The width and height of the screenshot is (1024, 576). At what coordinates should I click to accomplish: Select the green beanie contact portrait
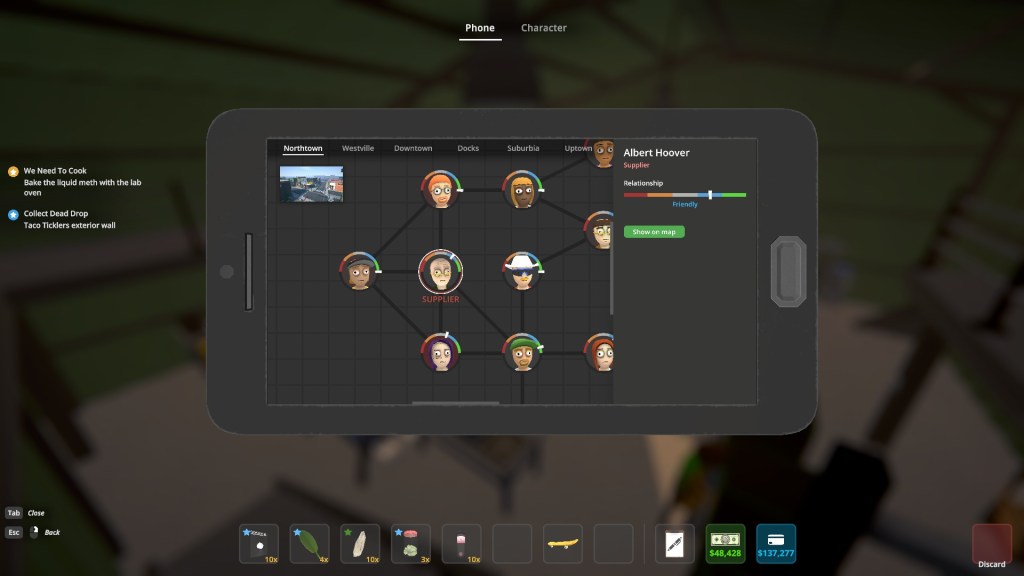(x=521, y=352)
